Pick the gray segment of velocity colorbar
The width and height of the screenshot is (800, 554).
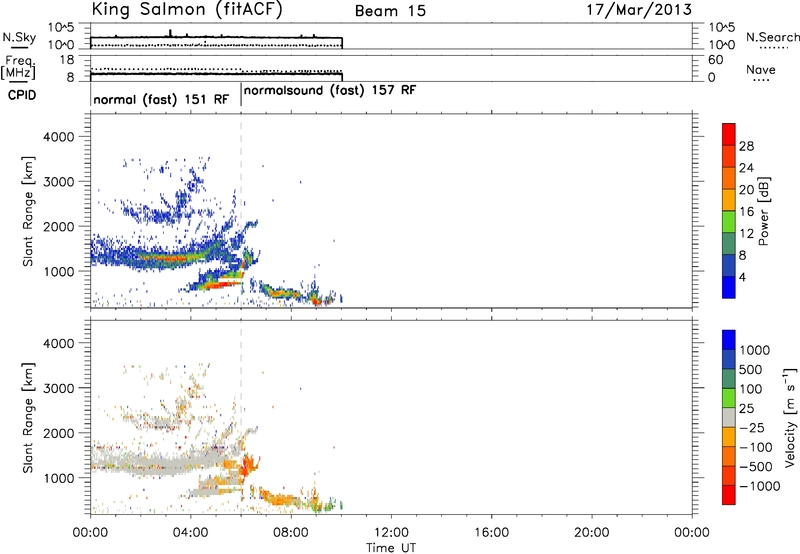(729, 417)
